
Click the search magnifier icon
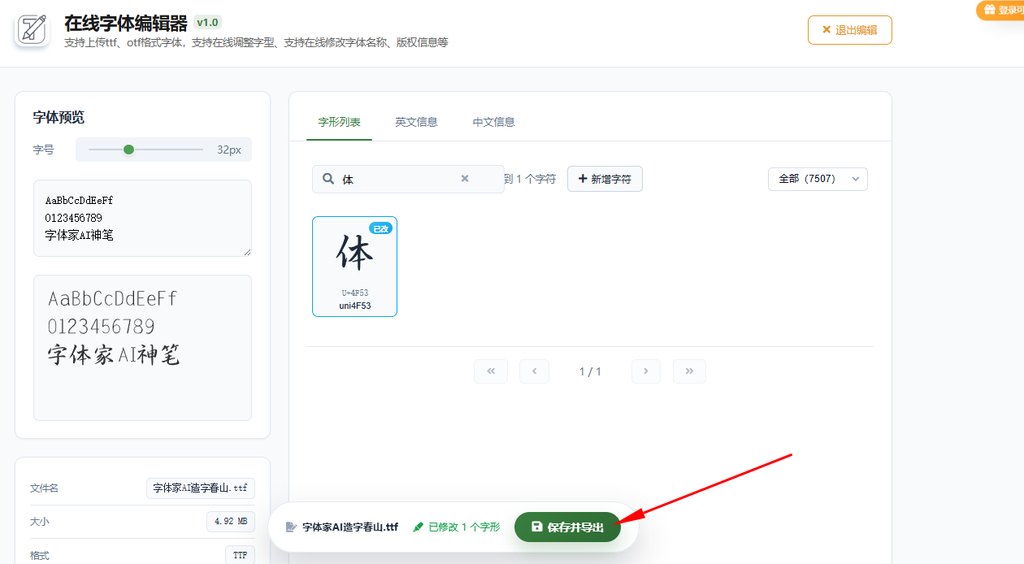coord(328,179)
